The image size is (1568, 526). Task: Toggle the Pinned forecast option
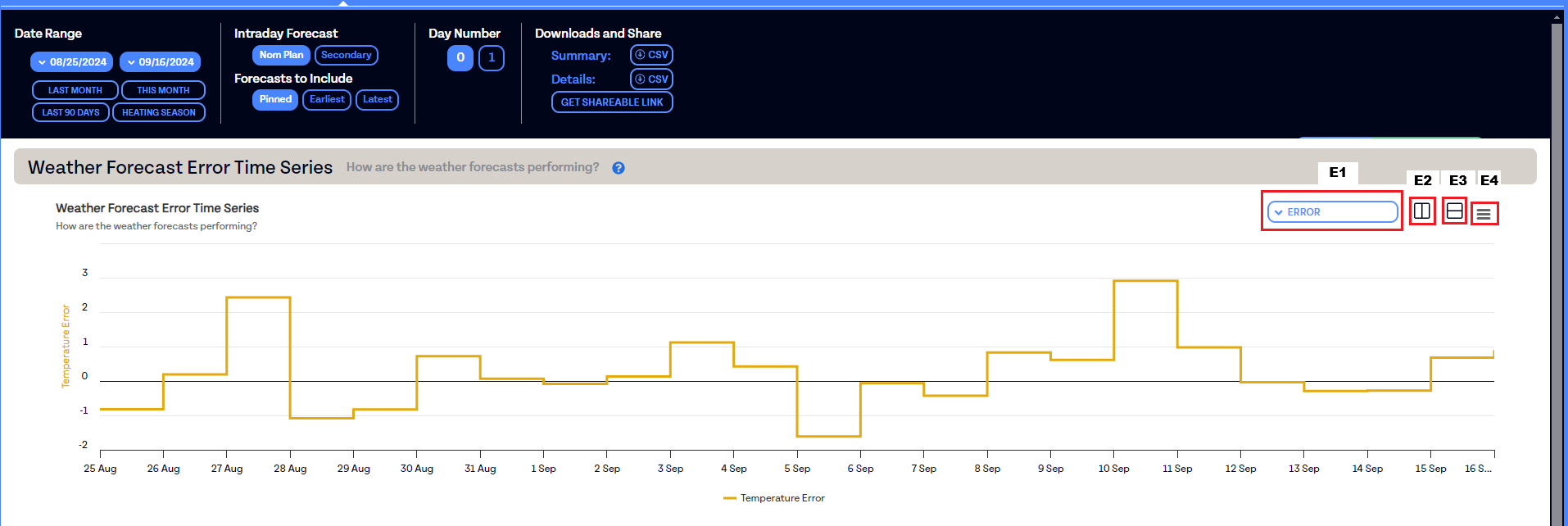point(275,99)
